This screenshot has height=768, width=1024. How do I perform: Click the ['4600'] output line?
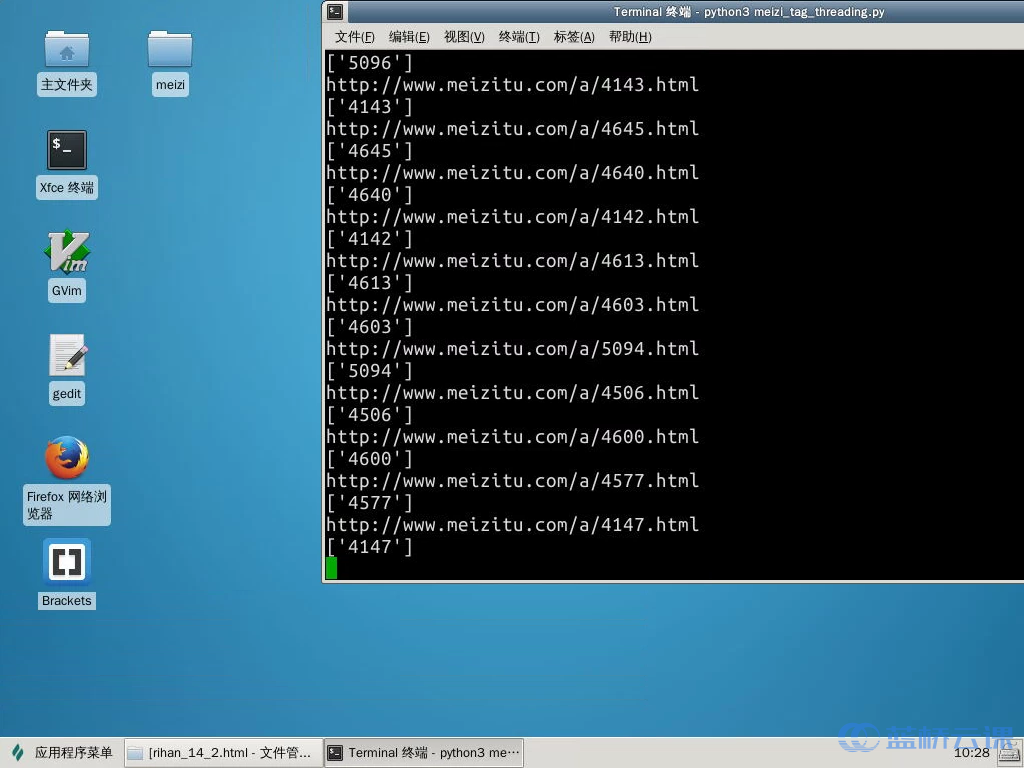370,458
